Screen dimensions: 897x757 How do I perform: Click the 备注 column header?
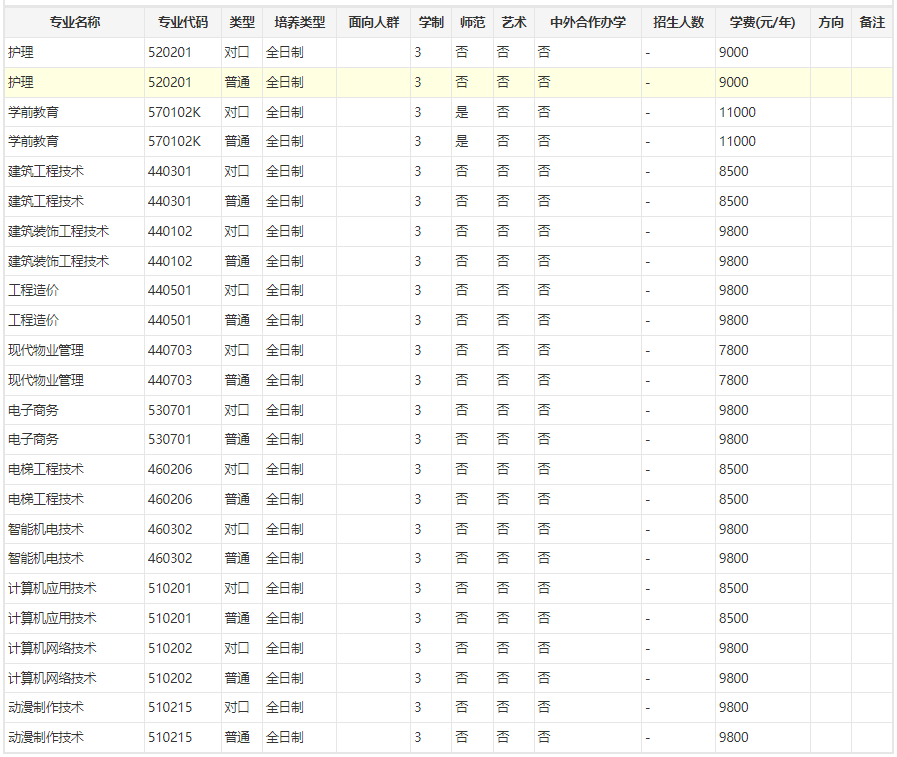click(x=872, y=22)
